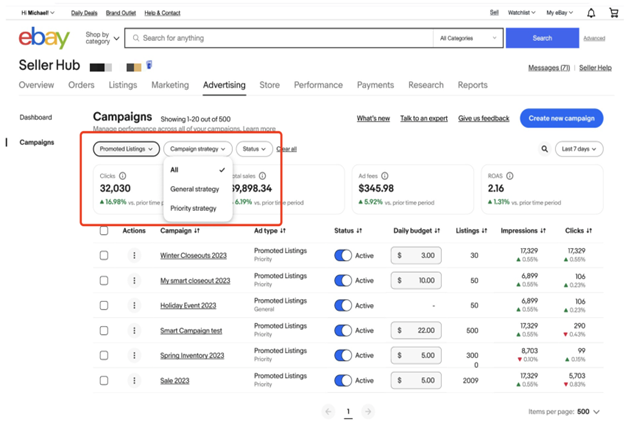Viewport: 625px width, 432px height.
Task: Switch to the Performance tab
Action: pos(318,85)
